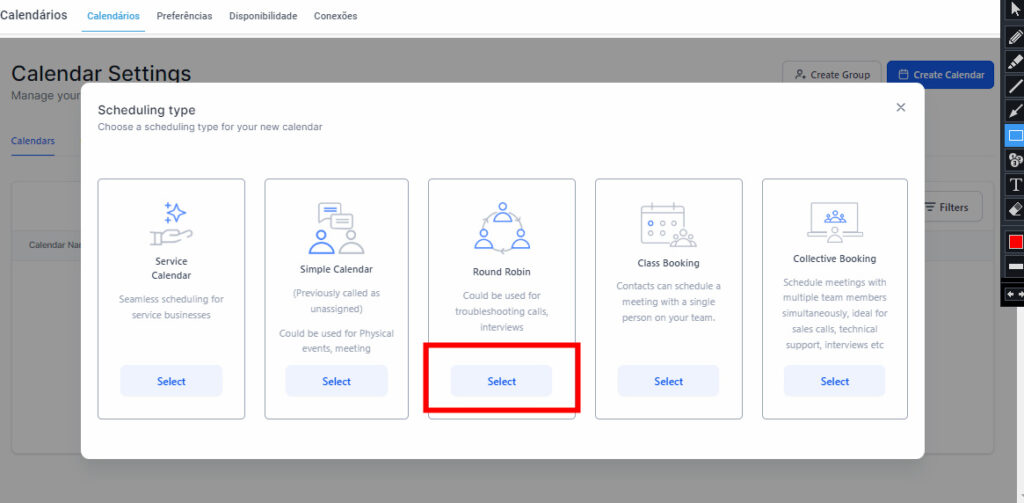
Task: Click Select under Collective Booking
Action: [834, 381]
